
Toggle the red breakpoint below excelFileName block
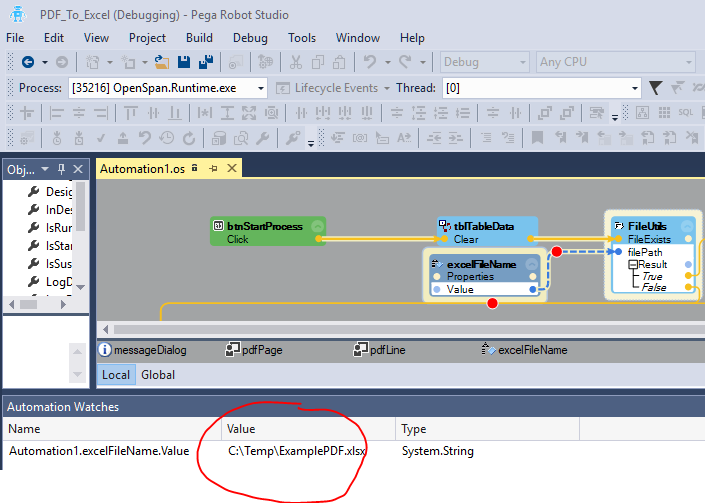click(x=492, y=303)
